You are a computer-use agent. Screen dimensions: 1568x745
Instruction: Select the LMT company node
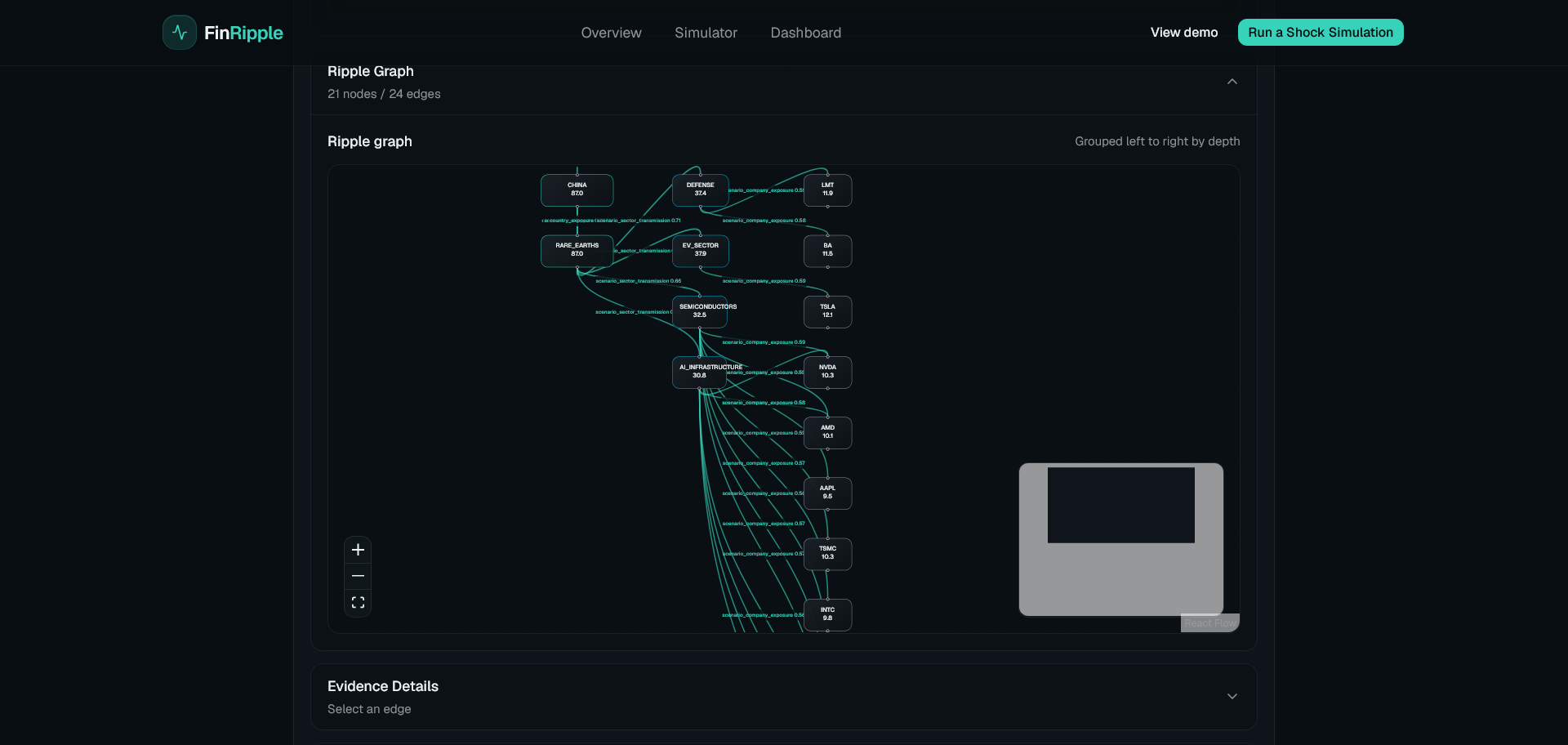[x=828, y=190]
